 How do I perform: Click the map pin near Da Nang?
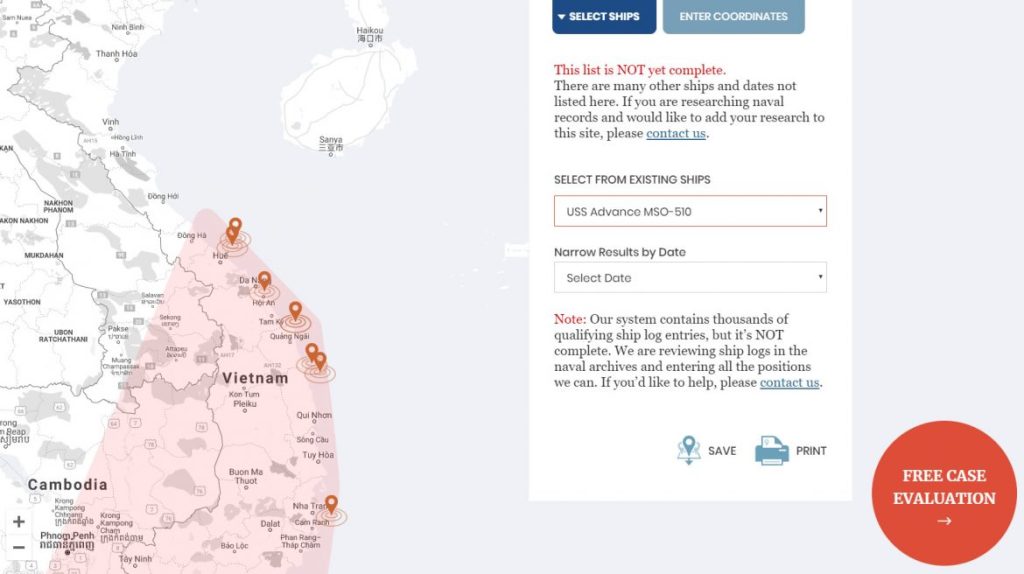pos(264,281)
